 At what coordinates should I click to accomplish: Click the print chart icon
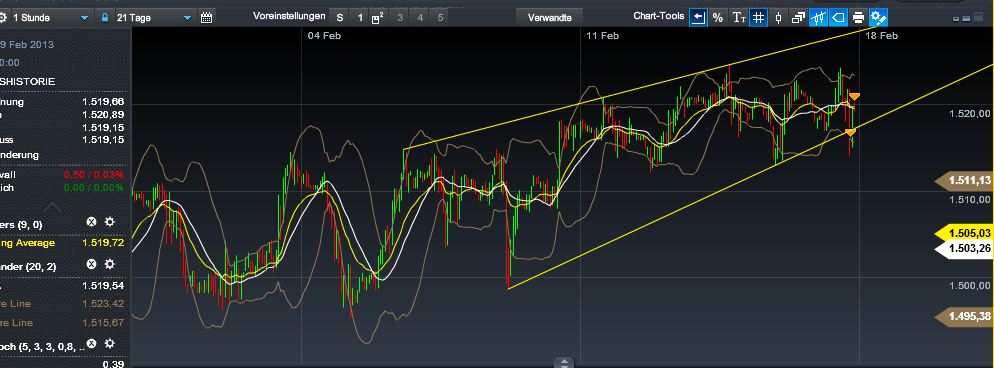pos(858,18)
